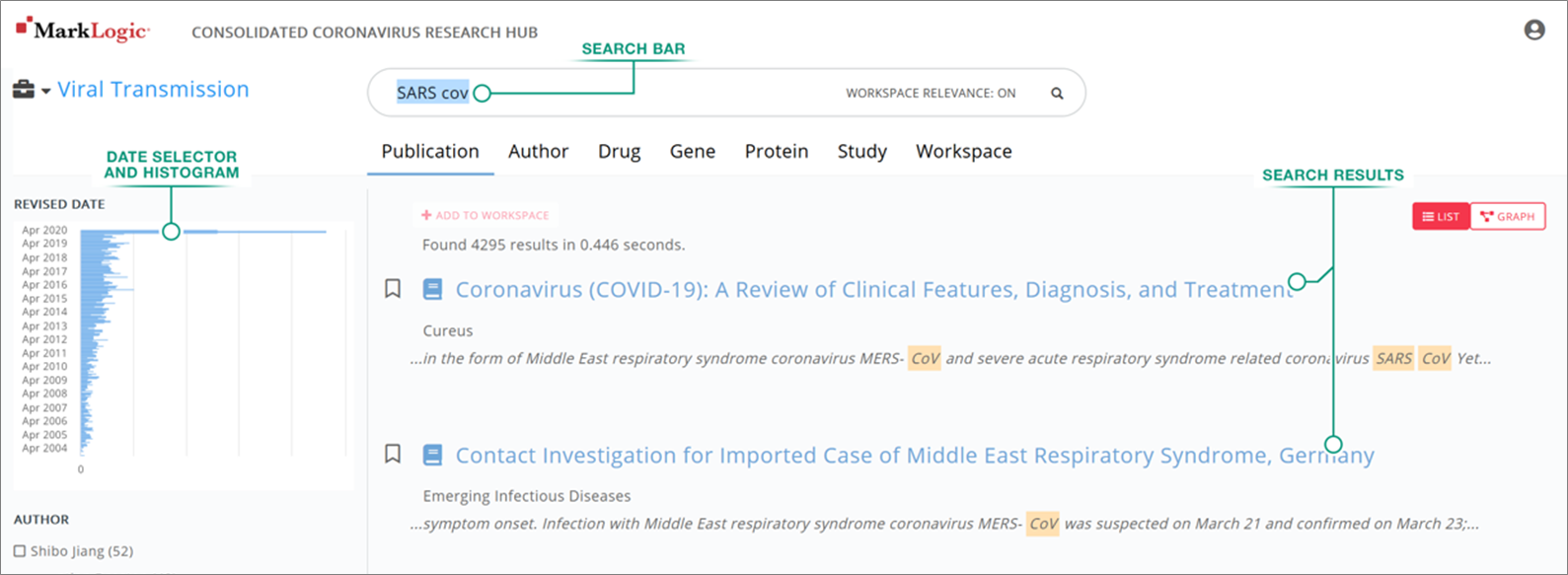Turn off WORKSPACE RELEVANCE
Viewport: 1568px width, 575px height.
[931, 92]
